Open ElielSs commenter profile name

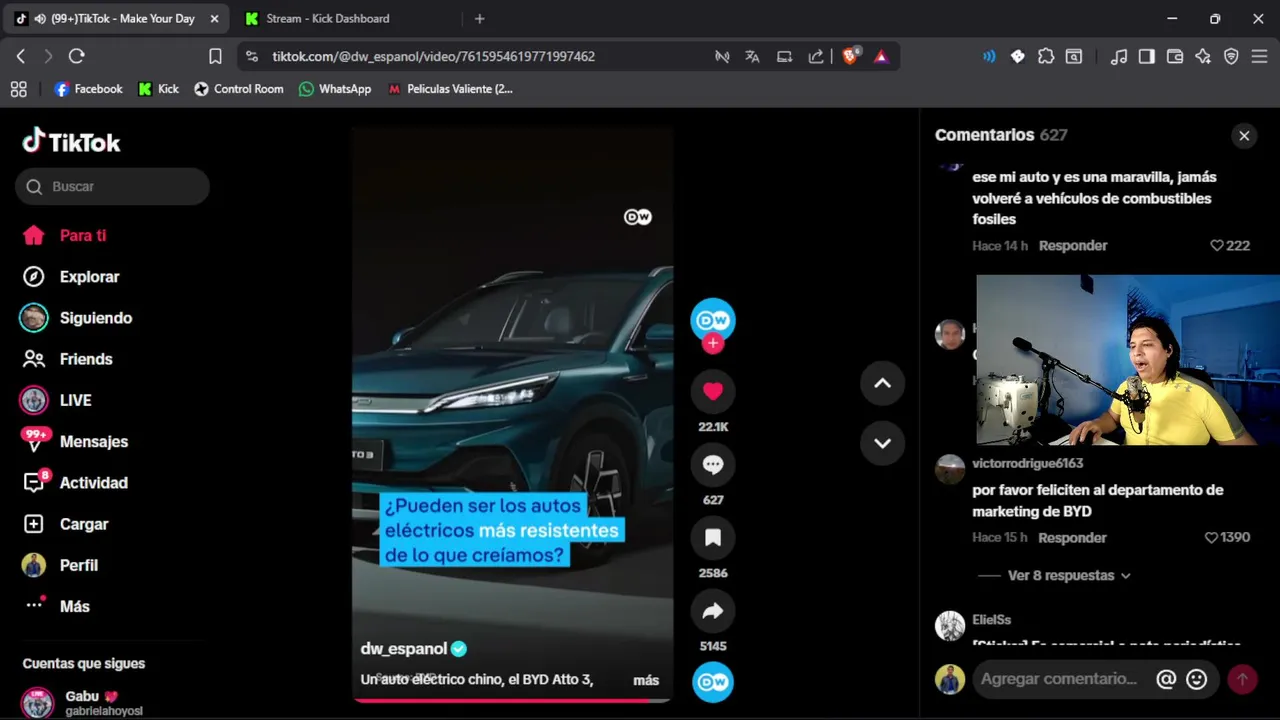(x=991, y=620)
